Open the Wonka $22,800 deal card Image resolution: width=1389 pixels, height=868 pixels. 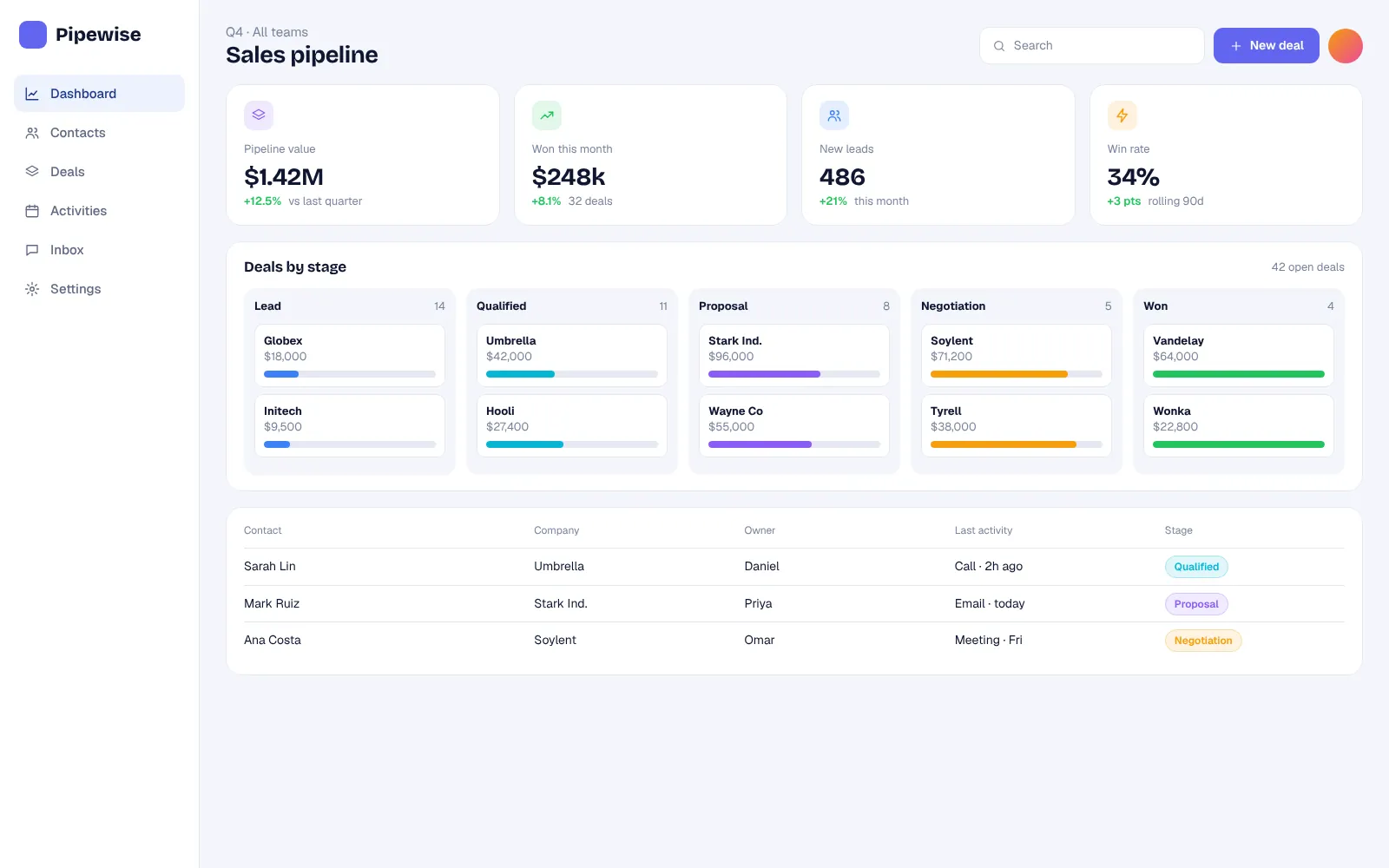pos(1239,426)
